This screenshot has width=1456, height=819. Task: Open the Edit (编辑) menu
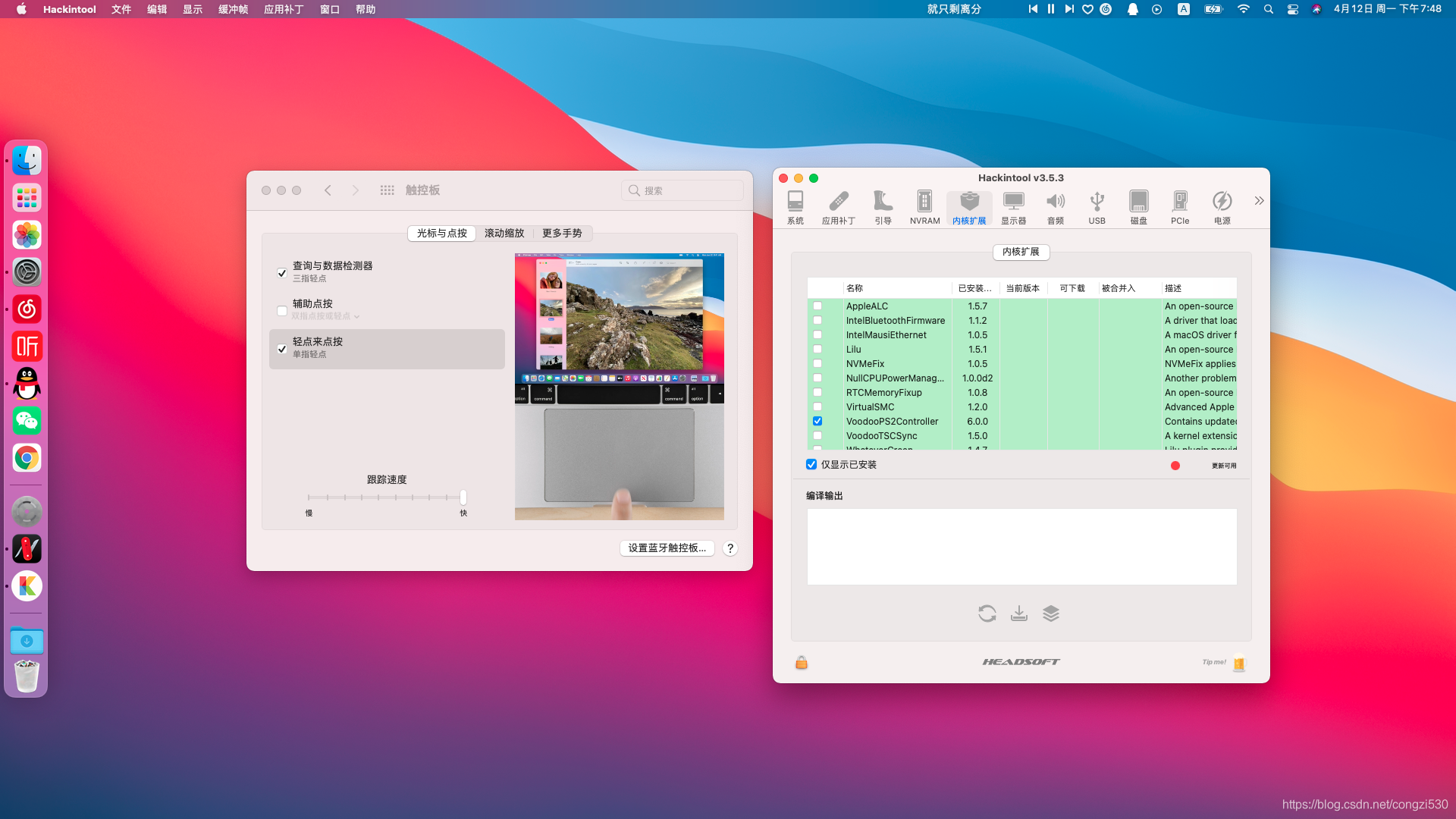(157, 9)
